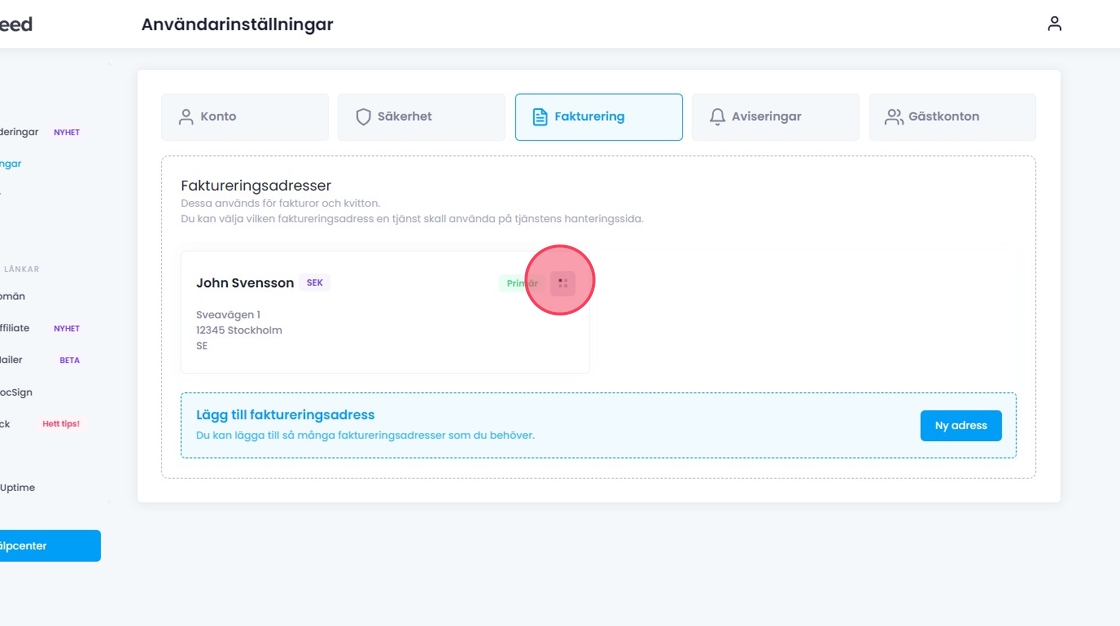Open the sidebar item tagged Hett tips!

pyautogui.click(x=6, y=424)
